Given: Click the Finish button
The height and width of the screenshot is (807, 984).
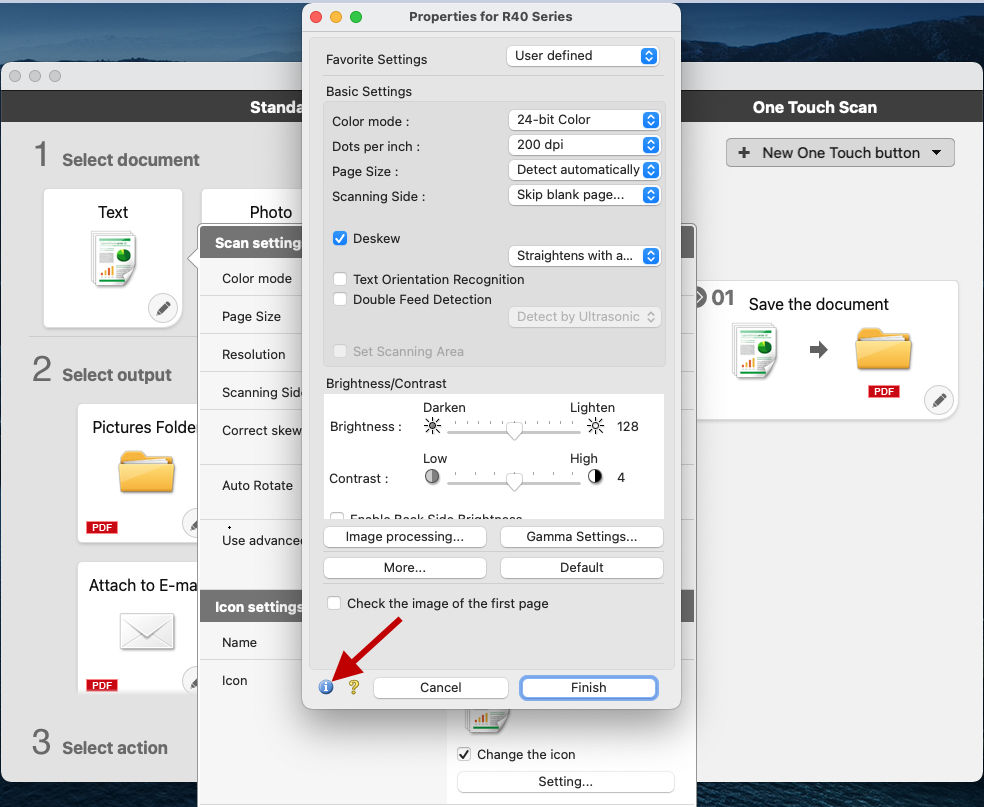Looking at the screenshot, I should pos(588,687).
